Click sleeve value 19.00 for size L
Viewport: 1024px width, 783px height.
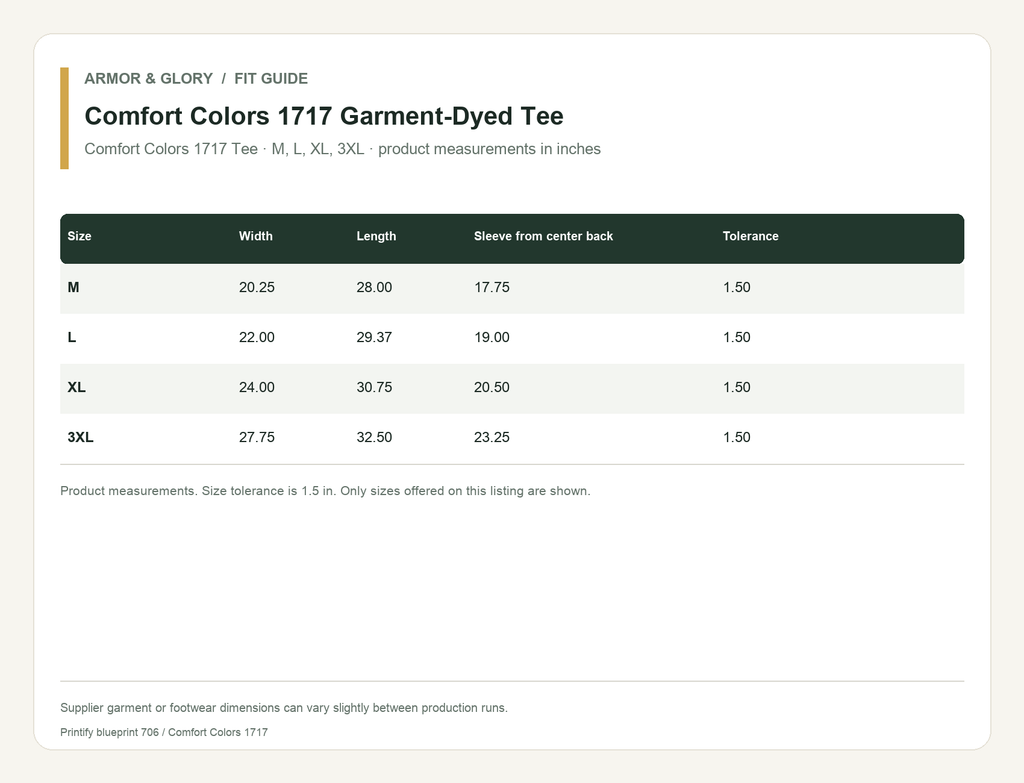coord(492,338)
